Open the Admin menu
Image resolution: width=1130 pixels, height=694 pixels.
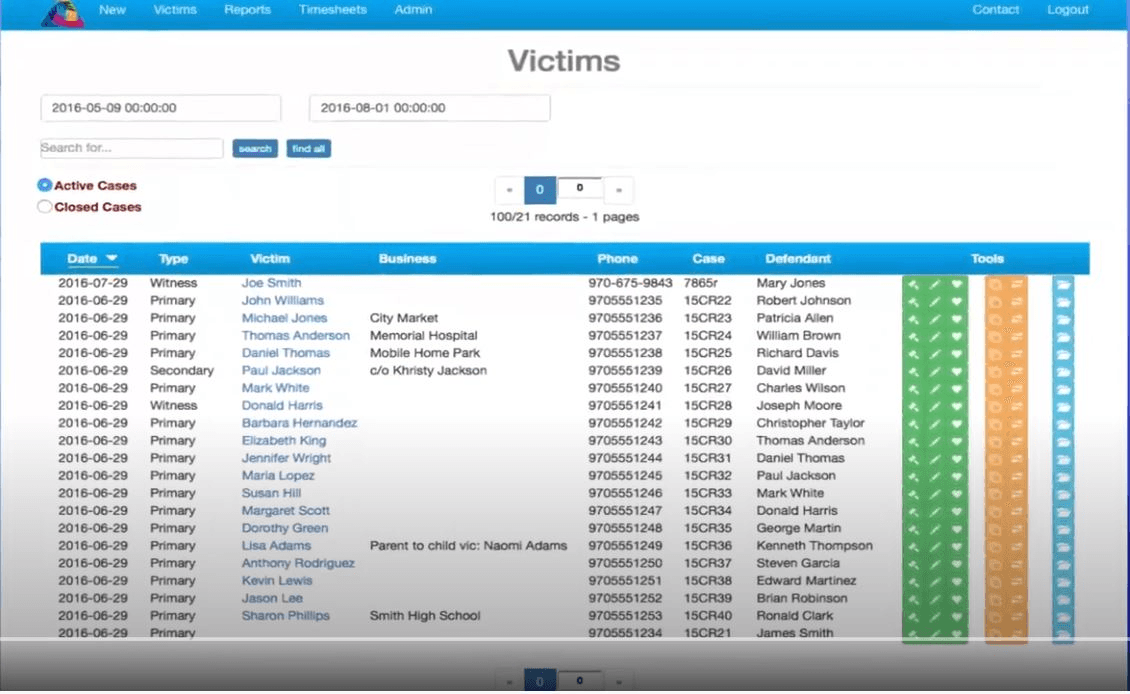[414, 10]
